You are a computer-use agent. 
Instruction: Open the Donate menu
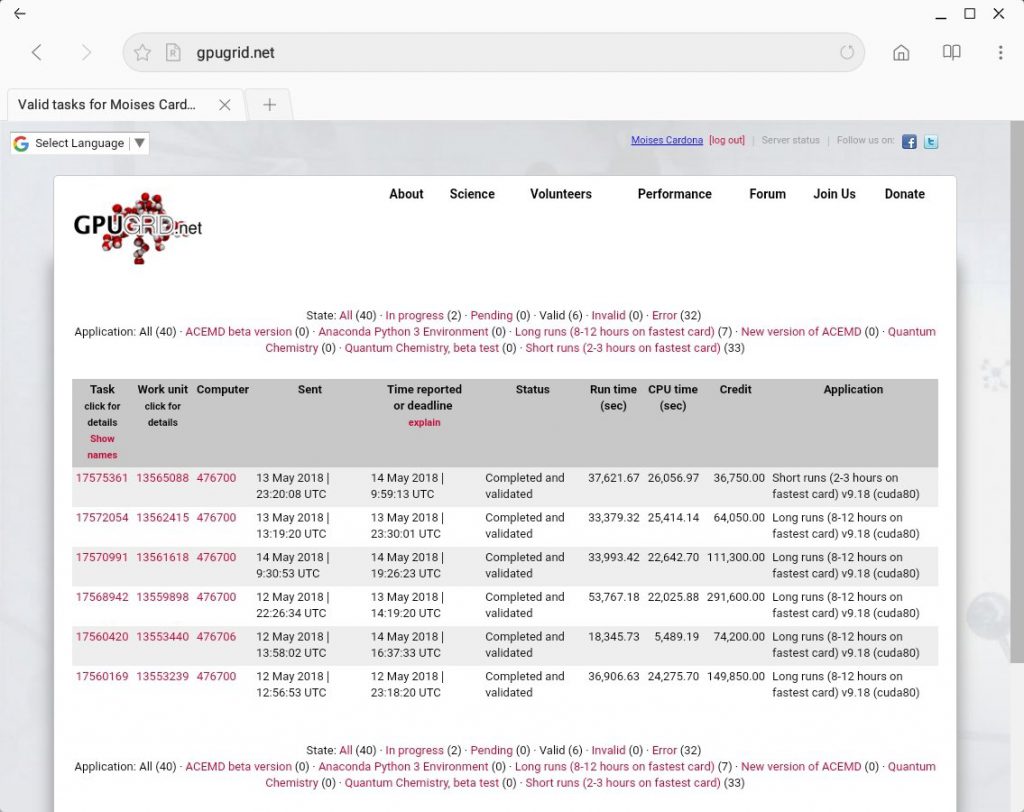click(904, 194)
